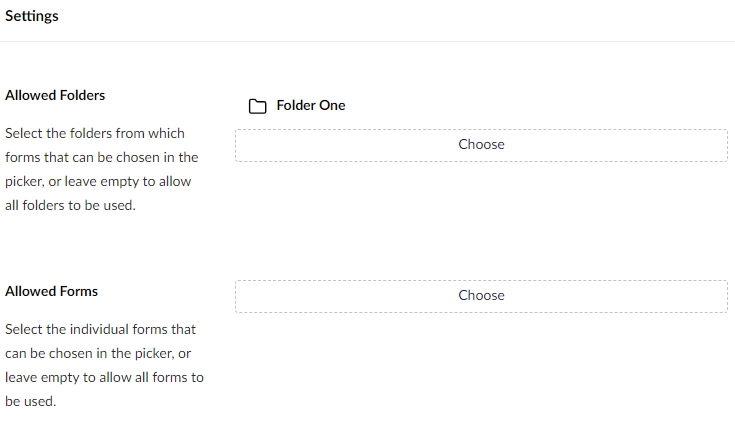Click text line "Select the individual forms that"
The image size is (735, 444).
point(100,328)
